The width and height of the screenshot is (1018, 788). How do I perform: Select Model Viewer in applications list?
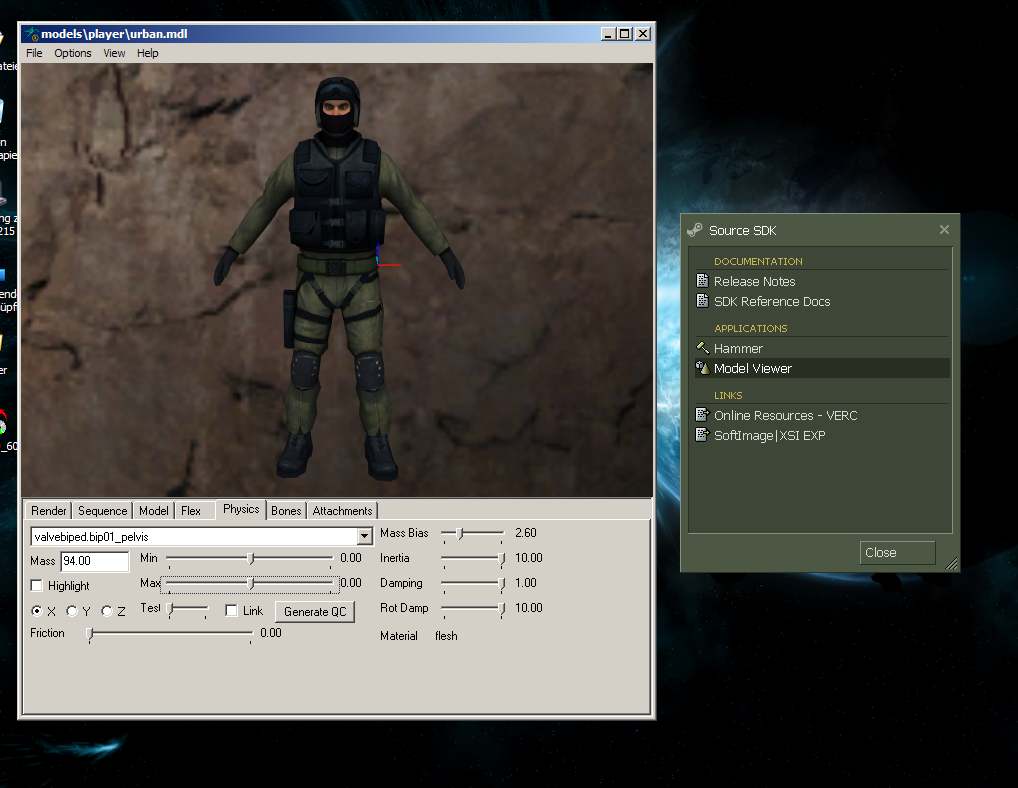(x=822, y=368)
